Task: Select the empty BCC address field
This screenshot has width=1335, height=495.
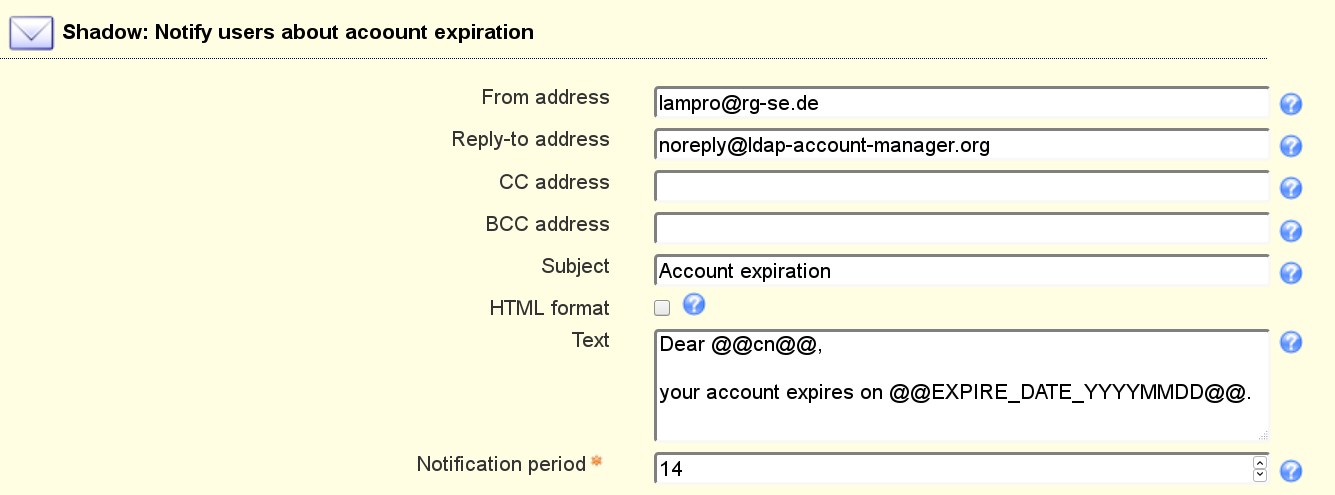Action: point(960,229)
